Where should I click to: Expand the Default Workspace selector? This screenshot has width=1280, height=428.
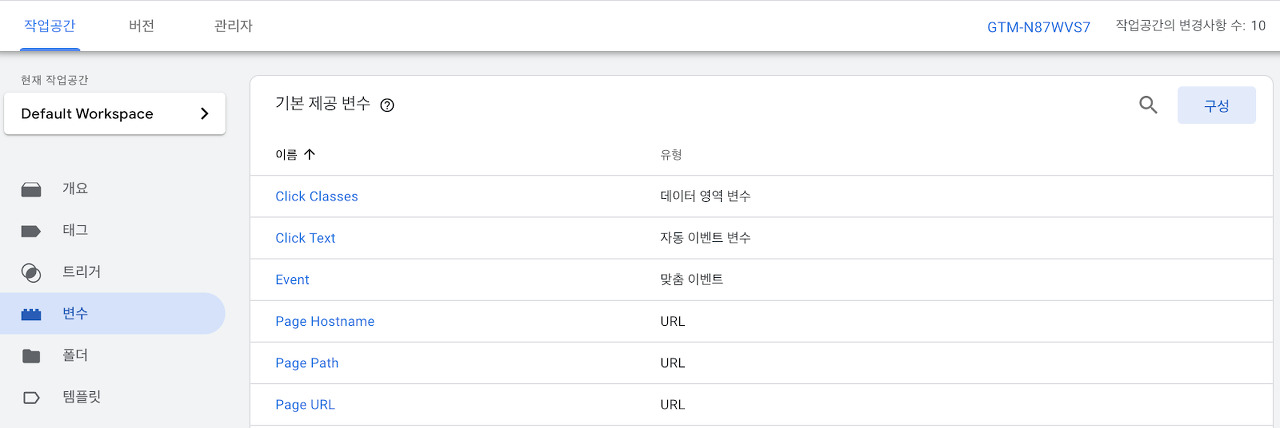tap(115, 113)
